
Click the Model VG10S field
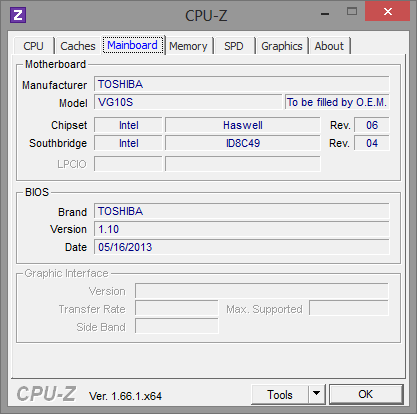pyautogui.click(x=188, y=102)
